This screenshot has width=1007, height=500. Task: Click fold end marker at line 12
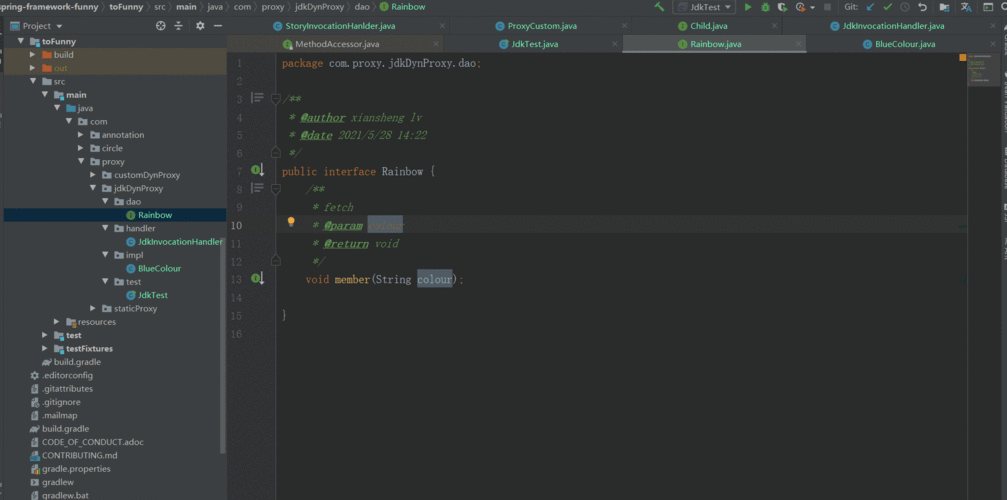[x=276, y=260]
